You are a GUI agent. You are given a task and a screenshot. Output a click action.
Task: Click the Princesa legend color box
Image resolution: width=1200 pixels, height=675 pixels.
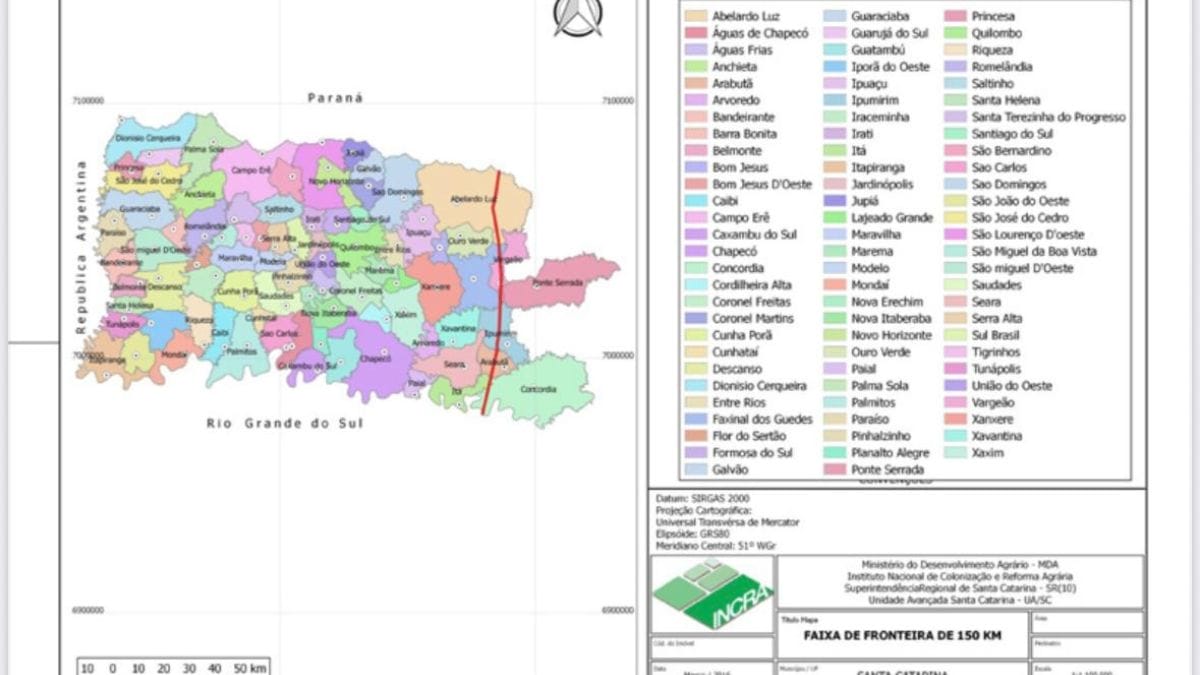tap(956, 16)
